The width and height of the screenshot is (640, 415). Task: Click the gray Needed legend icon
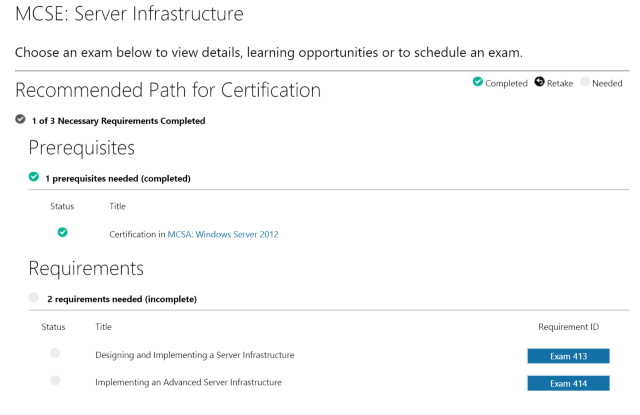(585, 83)
